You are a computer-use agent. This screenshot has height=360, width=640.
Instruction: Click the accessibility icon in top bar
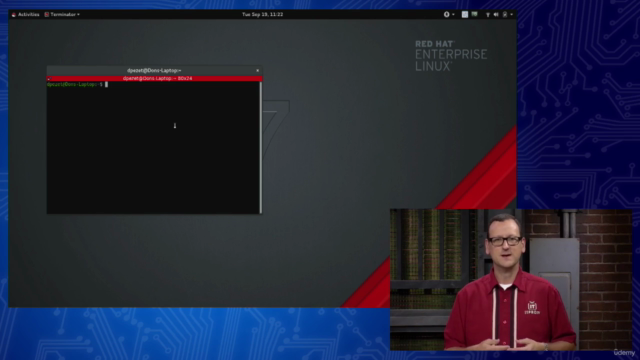click(447, 14)
